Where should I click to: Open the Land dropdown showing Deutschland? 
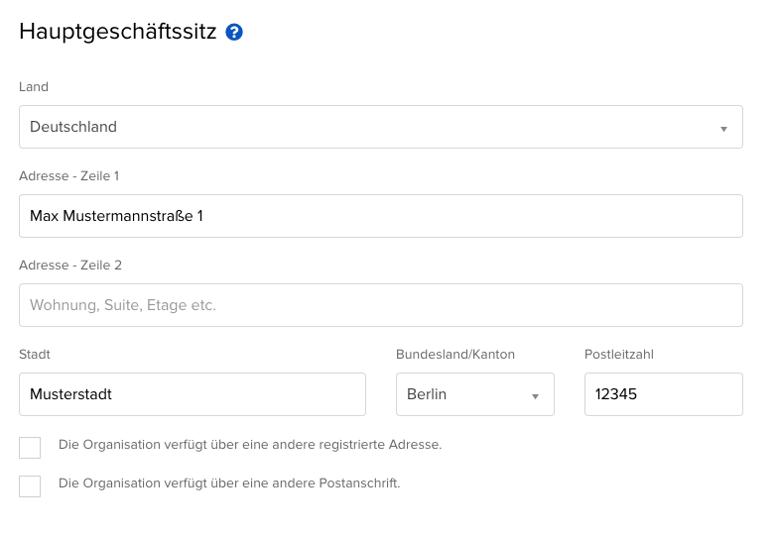point(380,127)
